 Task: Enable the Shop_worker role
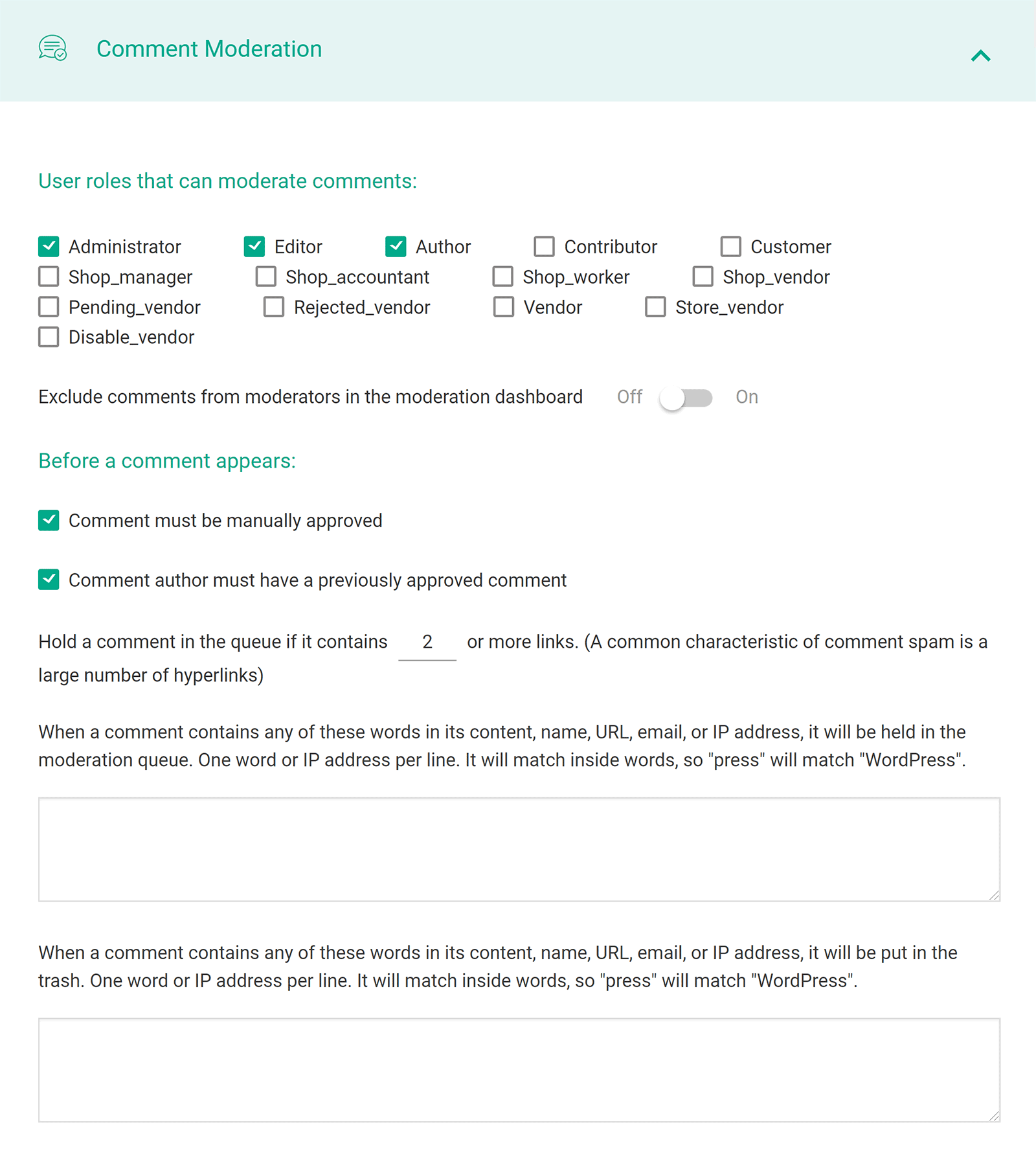point(502,277)
